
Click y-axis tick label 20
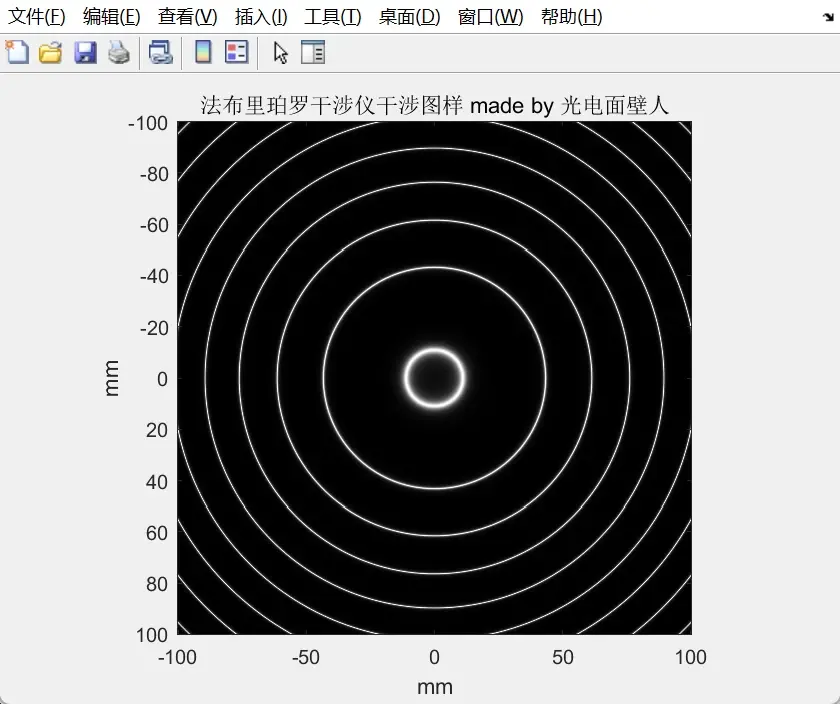tap(157, 430)
